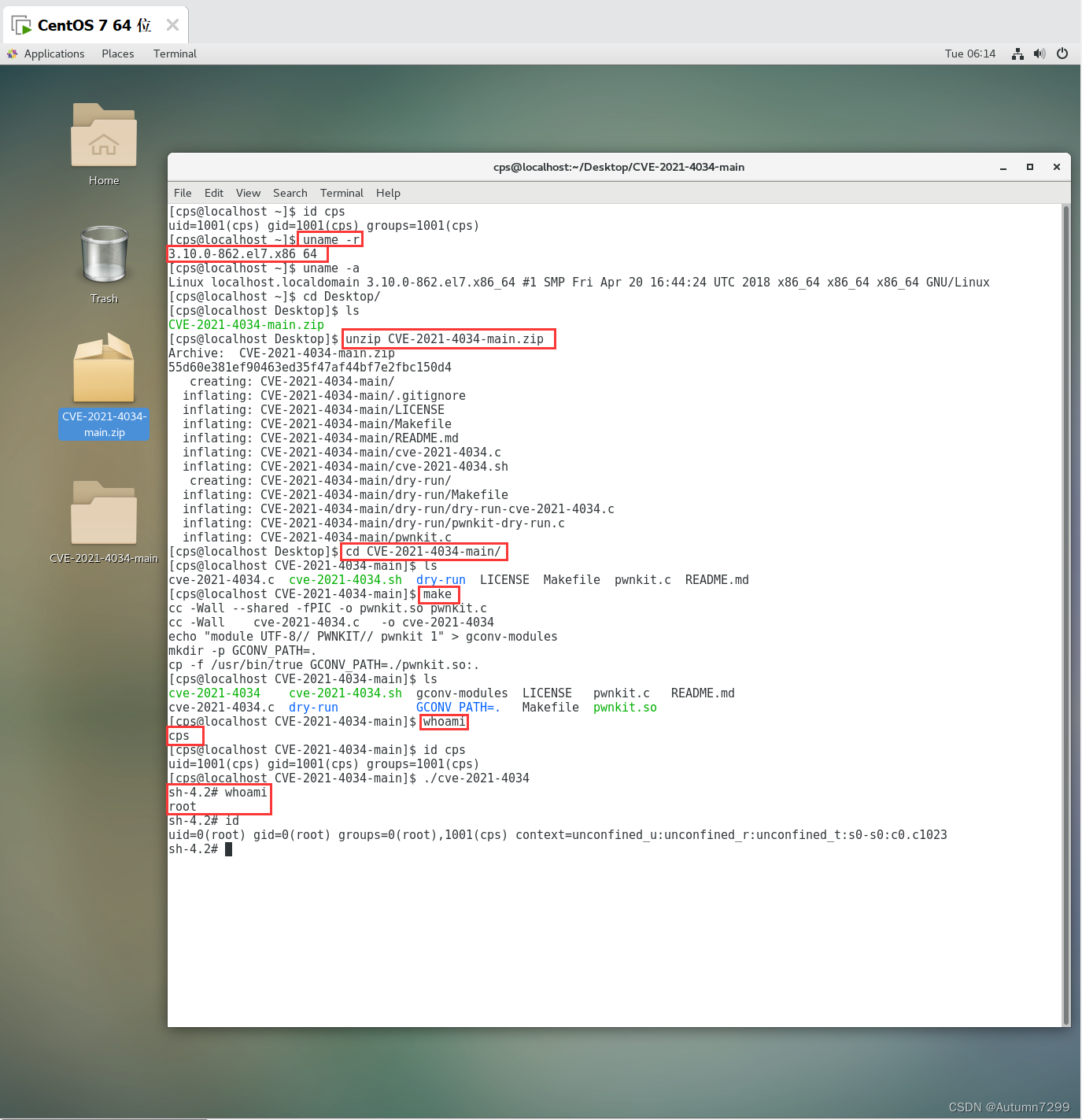Open the CVE-2021-4034-main folder icon on desktop
The width and height of the screenshot is (1082, 1120).
point(104,512)
